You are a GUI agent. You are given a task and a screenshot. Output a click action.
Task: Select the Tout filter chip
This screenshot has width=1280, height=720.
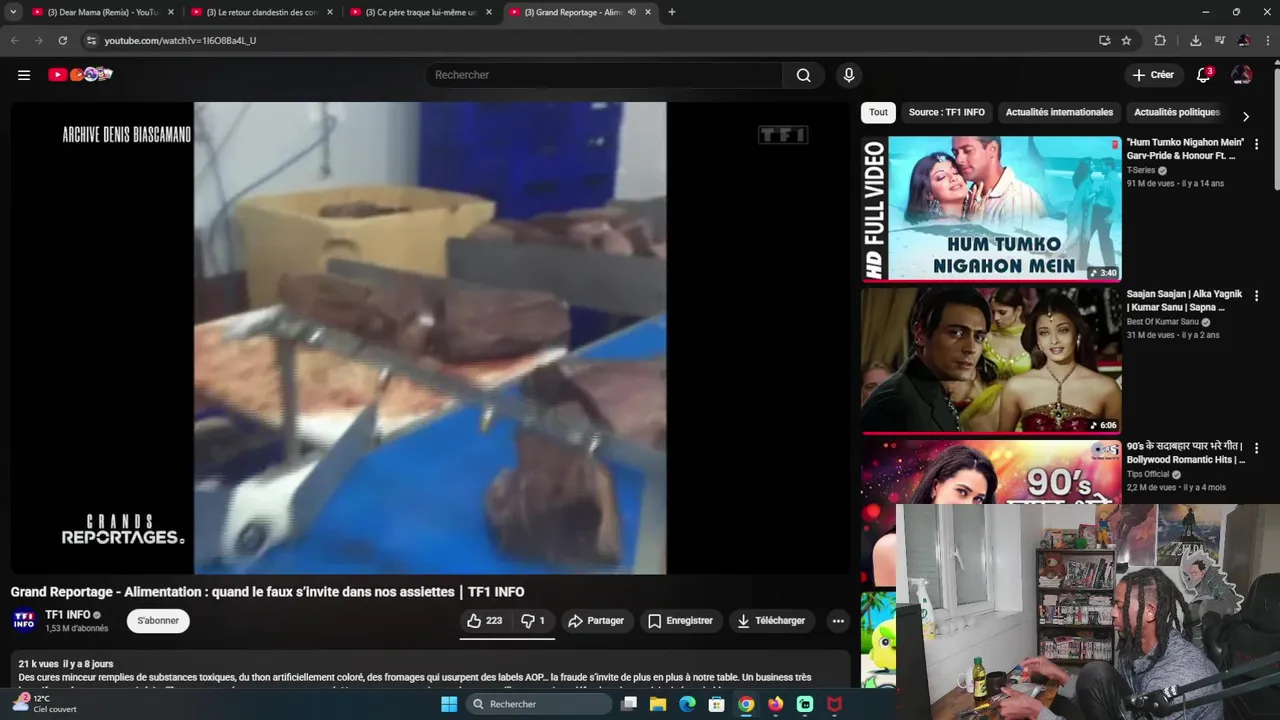[878, 113]
